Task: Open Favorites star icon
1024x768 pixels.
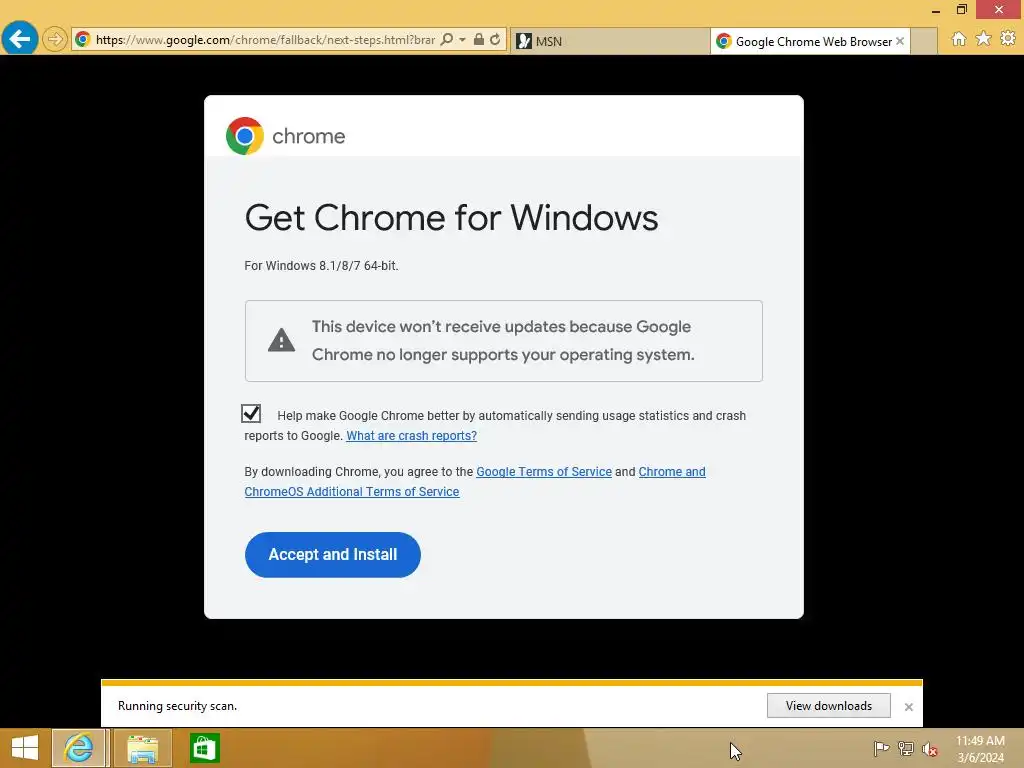Action: [984, 39]
